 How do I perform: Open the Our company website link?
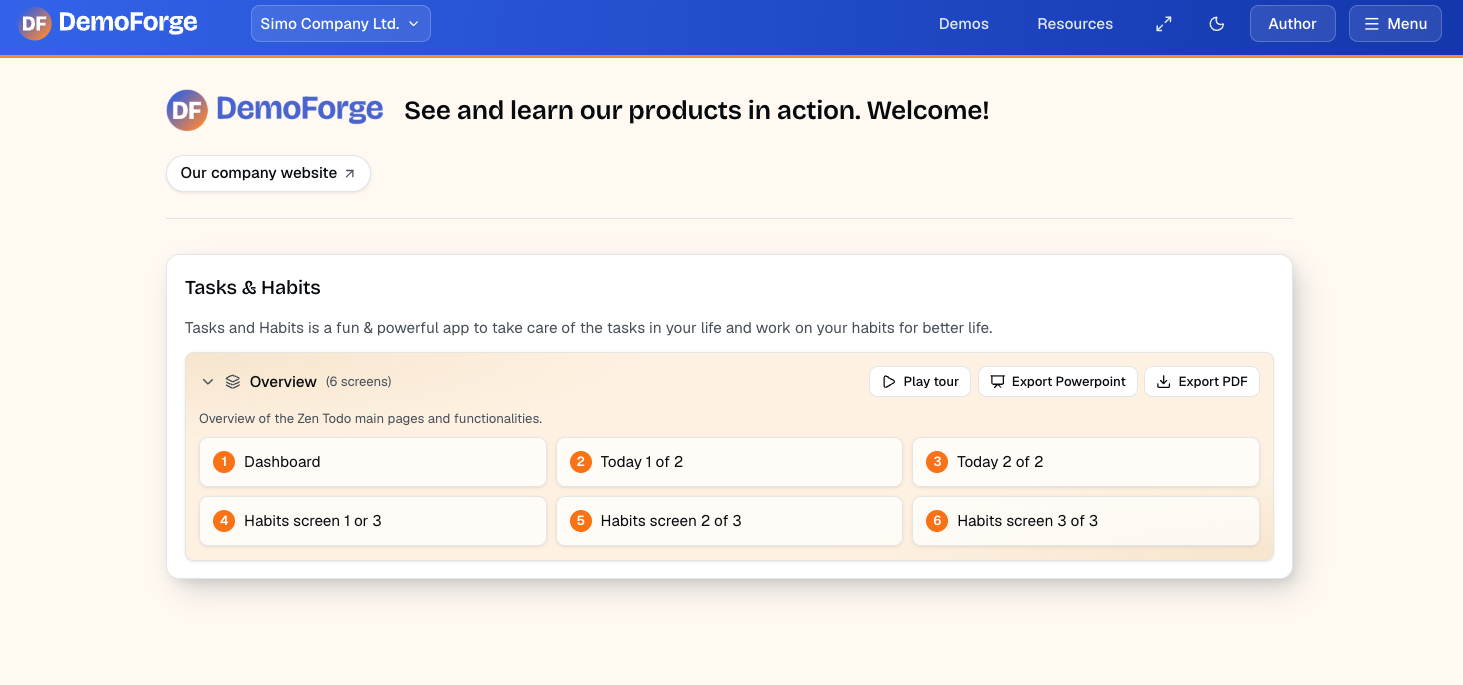point(268,173)
